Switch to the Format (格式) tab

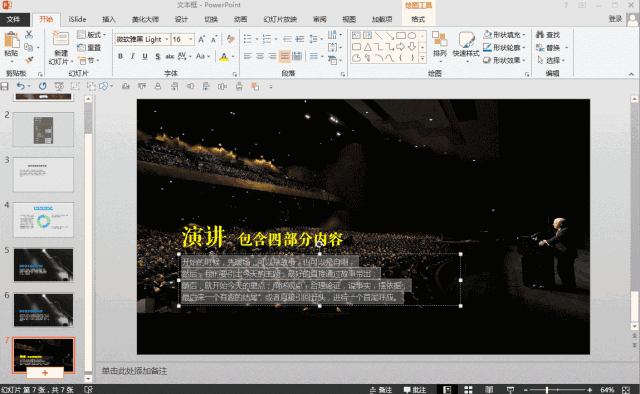tap(418, 19)
